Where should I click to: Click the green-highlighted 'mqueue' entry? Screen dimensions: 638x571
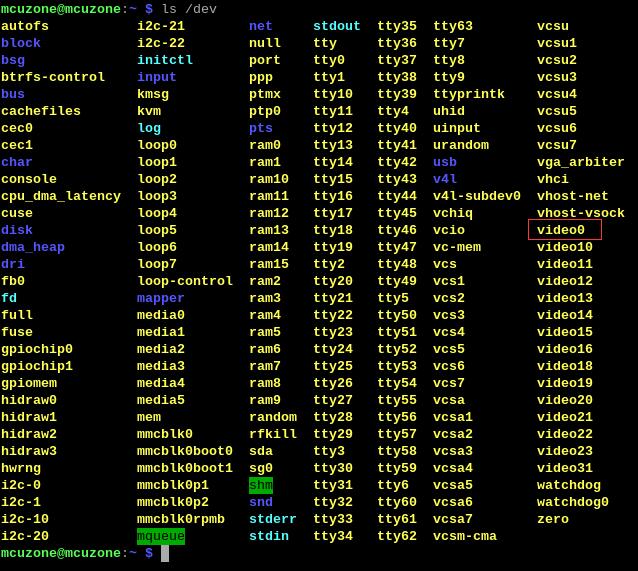click(161, 536)
